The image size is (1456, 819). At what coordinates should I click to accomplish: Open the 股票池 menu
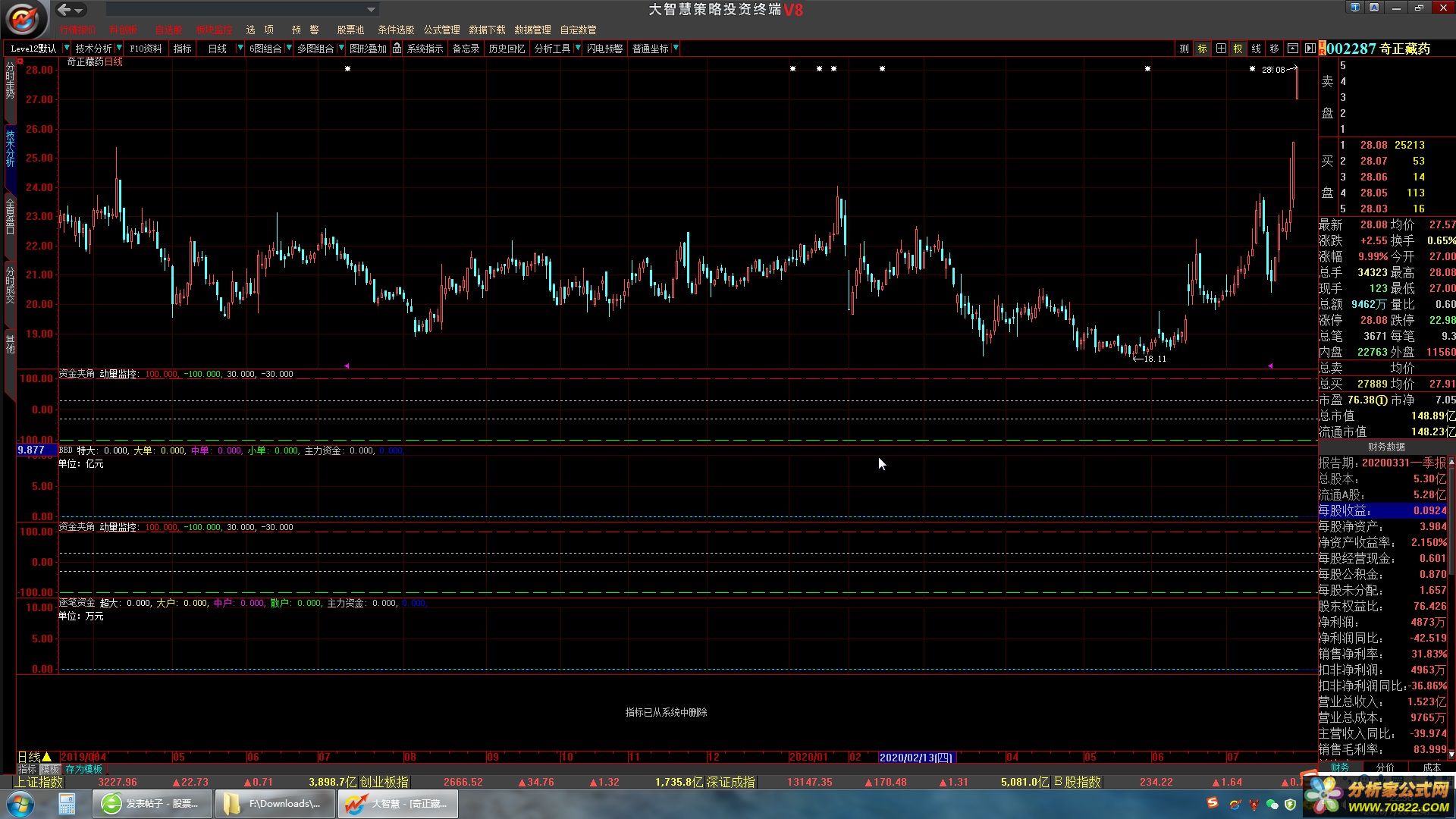pos(350,30)
